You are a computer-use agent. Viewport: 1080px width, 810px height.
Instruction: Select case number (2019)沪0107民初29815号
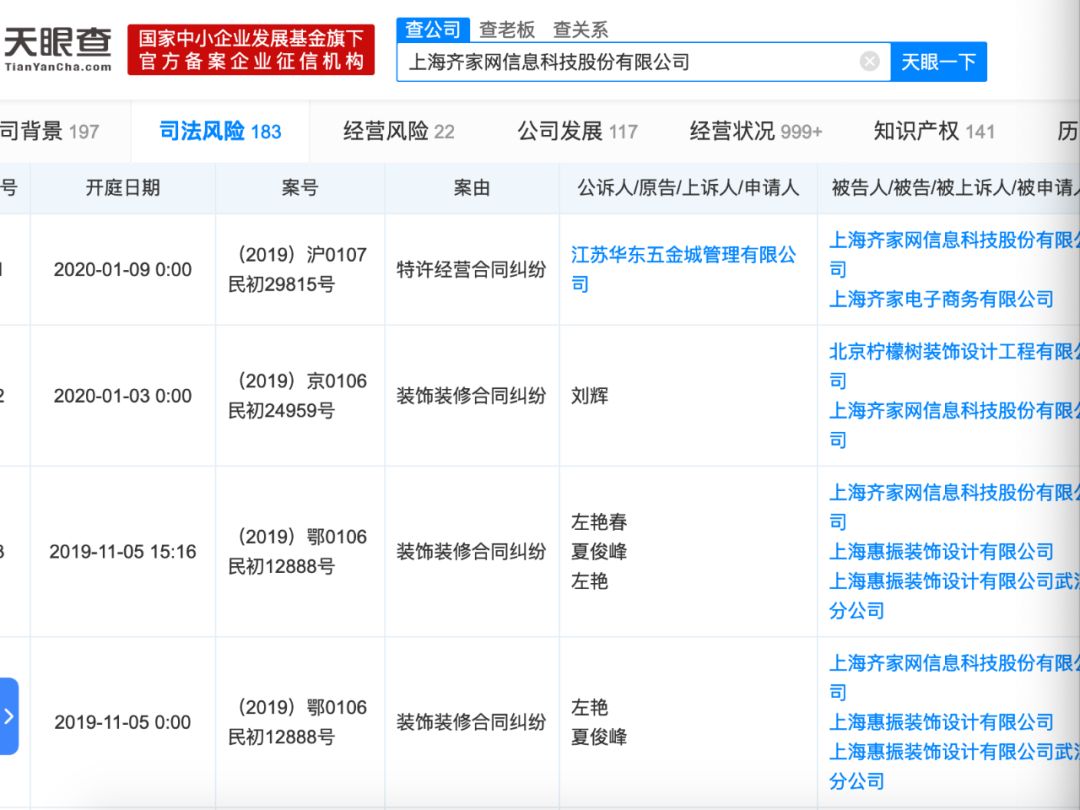click(x=298, y=269)
